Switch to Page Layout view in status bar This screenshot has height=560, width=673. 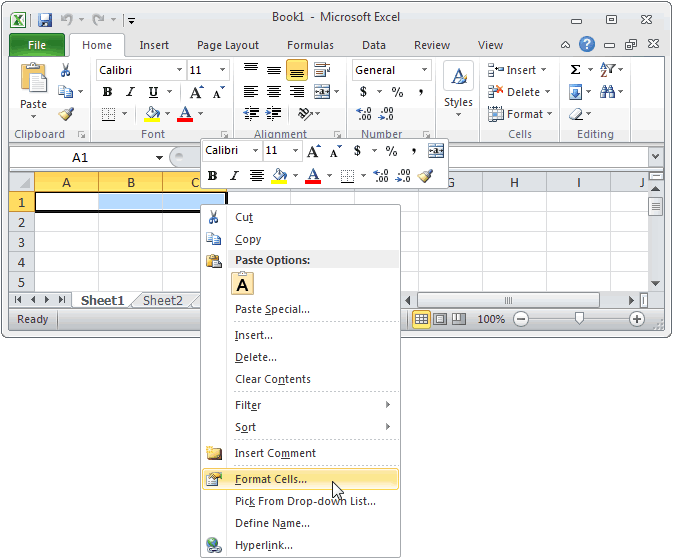point(440,319)
